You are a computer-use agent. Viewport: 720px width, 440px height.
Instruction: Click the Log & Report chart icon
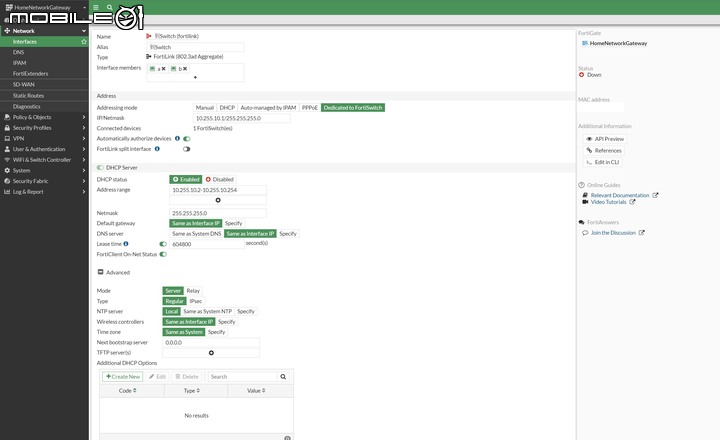pos(7,192)
